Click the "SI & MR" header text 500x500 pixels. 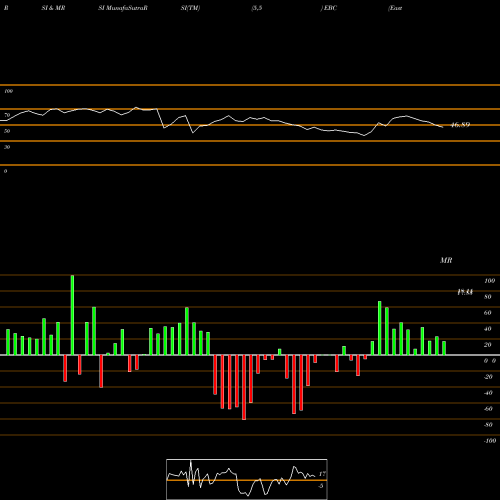point(53,8)
